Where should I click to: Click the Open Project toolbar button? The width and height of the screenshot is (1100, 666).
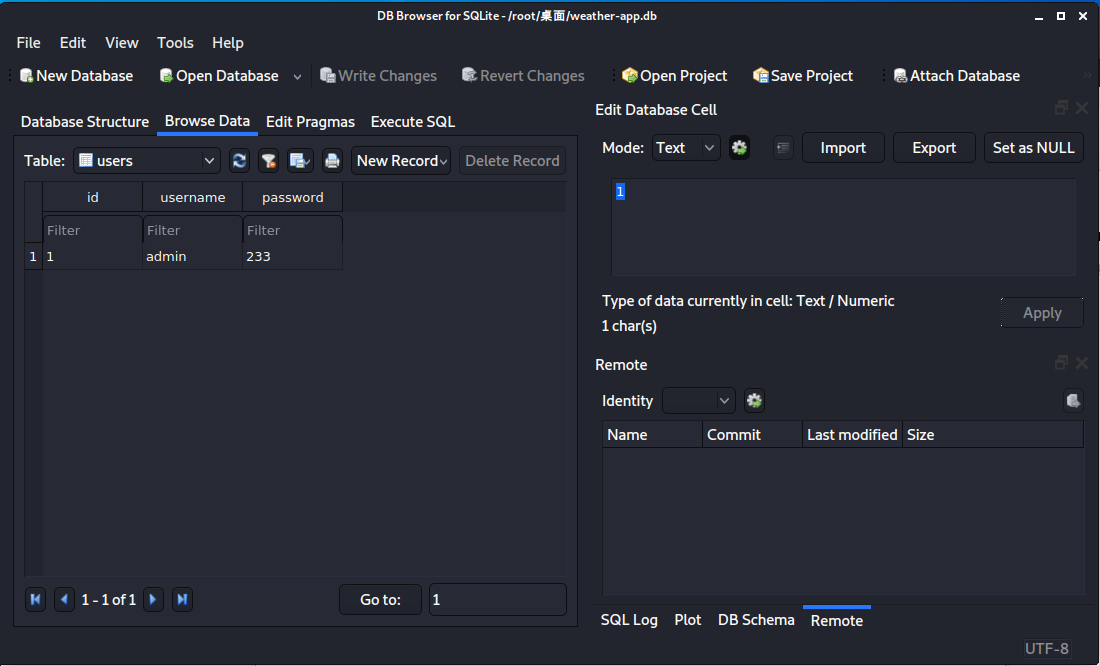click(x=674, y=76)
